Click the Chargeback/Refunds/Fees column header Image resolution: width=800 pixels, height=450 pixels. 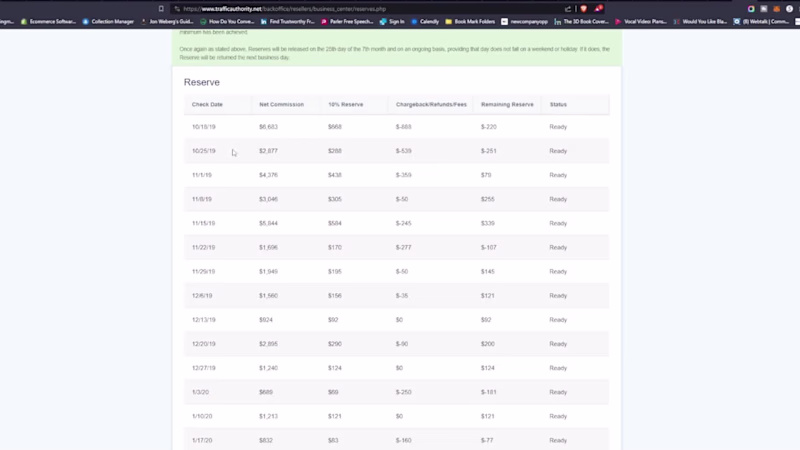431,104
